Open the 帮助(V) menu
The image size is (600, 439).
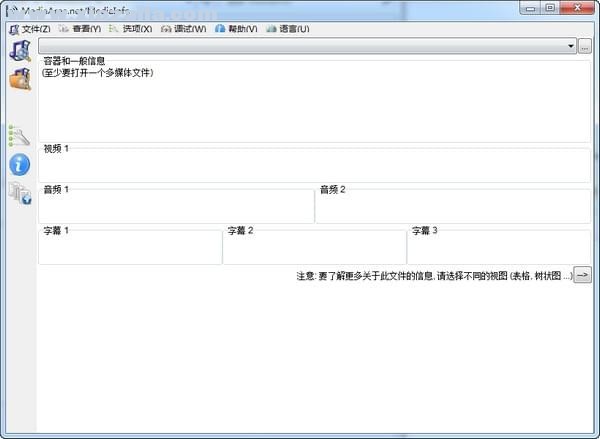(236, 29)
